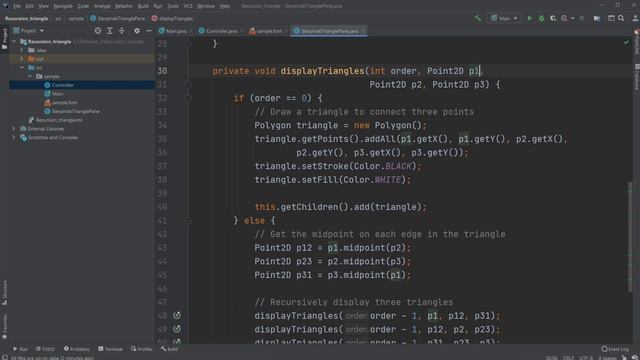The image size is (640, 360).
Task: Click recursive call gutter icon on line 48
Action: pos(177,315)
